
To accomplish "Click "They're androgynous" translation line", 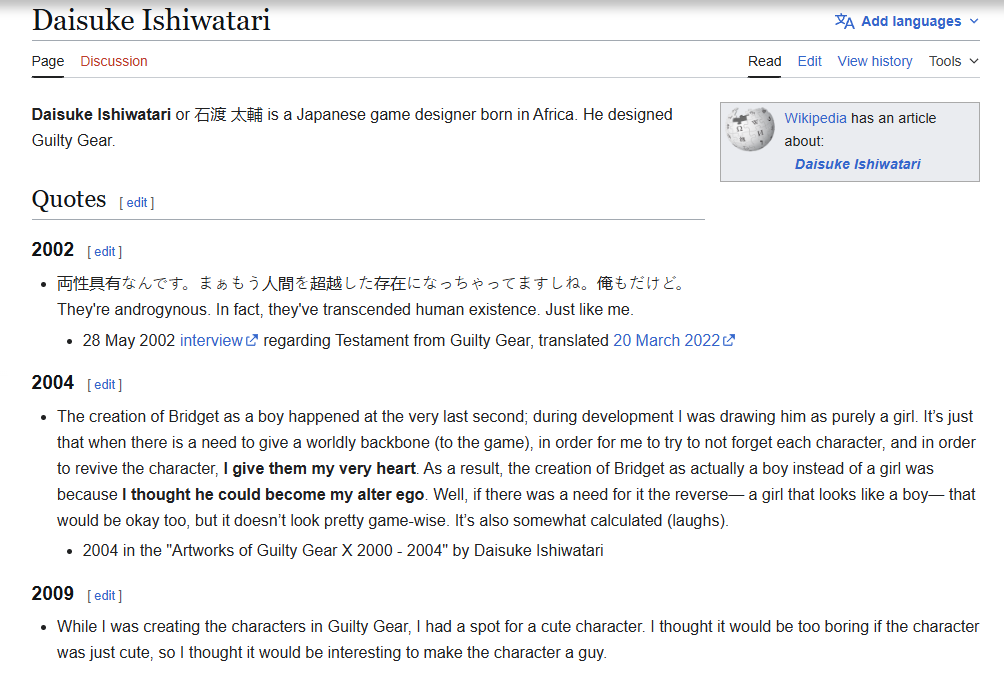I will click(x=345, y=310).
